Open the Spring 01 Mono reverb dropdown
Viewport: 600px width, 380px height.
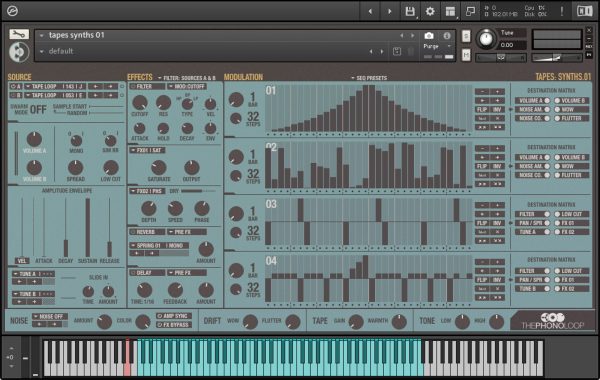pyautogui.click(x=159, y=245)
